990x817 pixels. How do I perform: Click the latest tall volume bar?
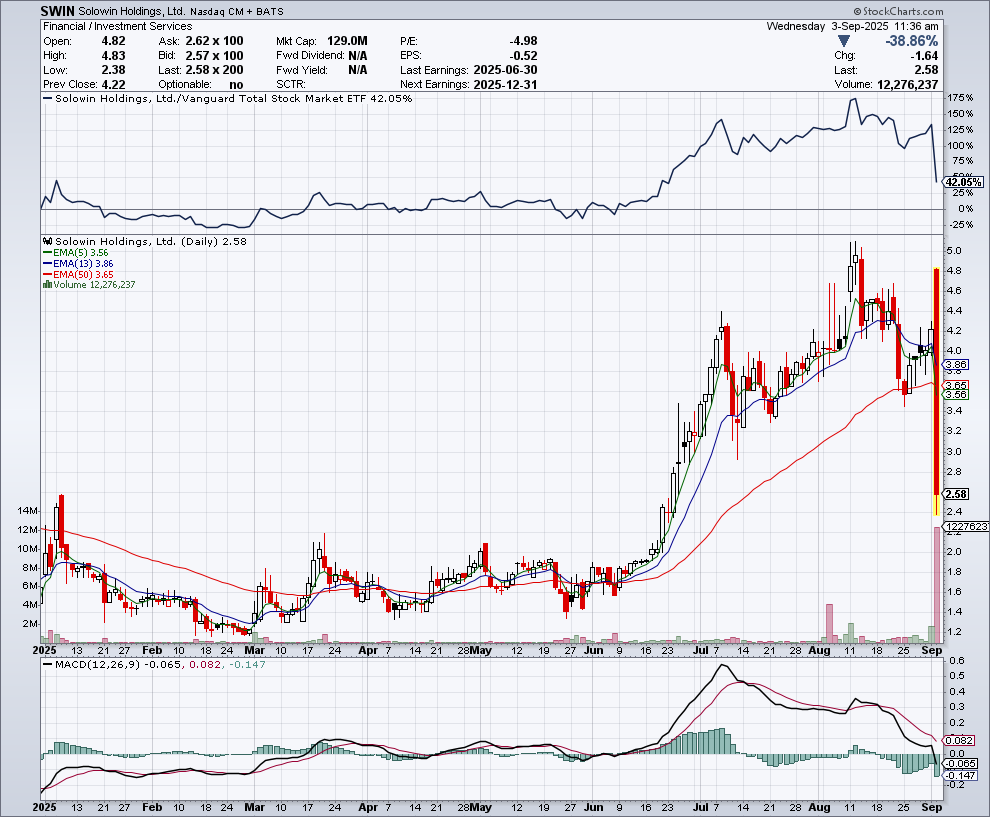(x=937, y=585)
